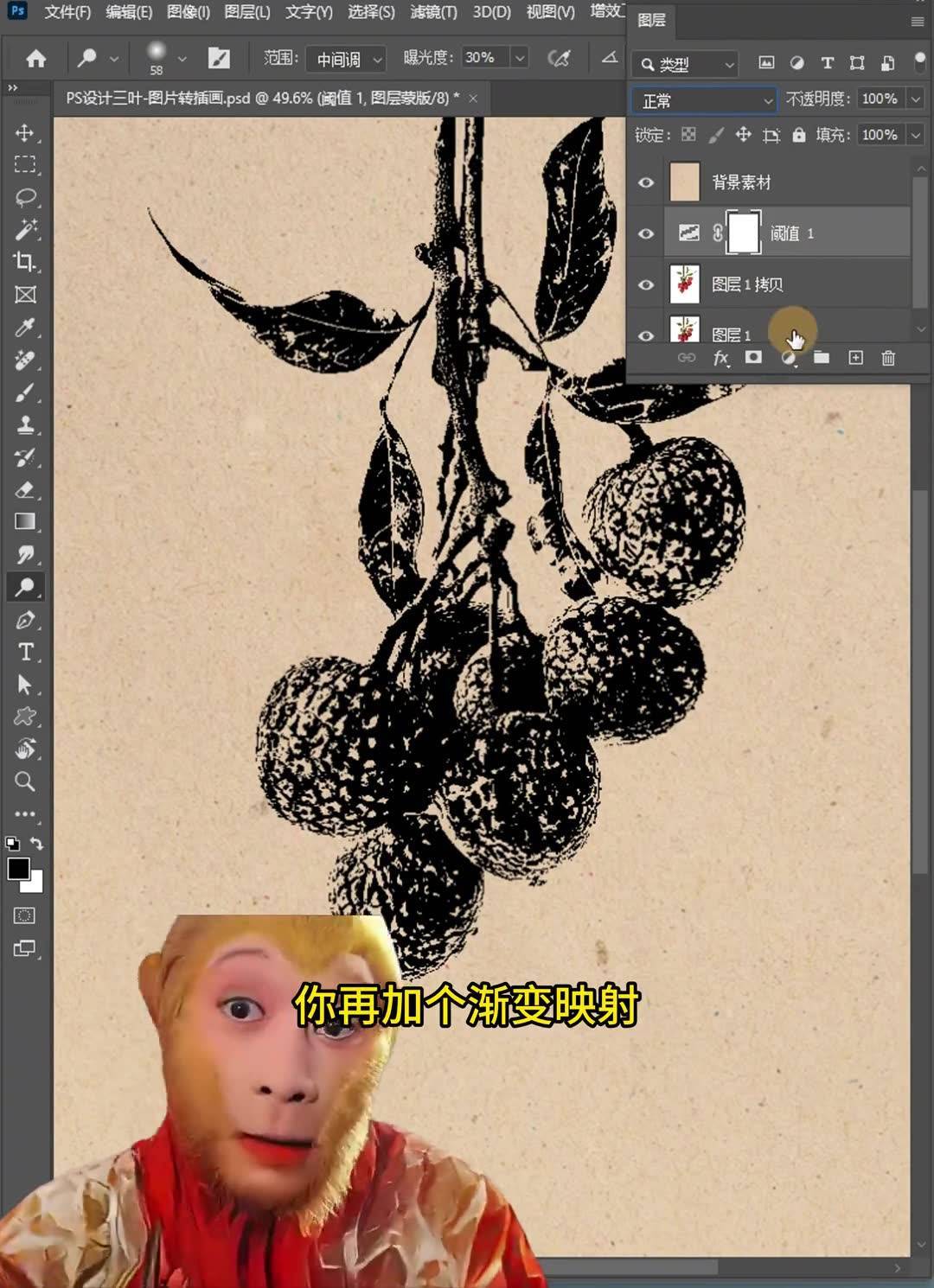Open the 范围 dropdown set to 中间调
Screen dimensions: 934x1288
[x=345, y=59]
